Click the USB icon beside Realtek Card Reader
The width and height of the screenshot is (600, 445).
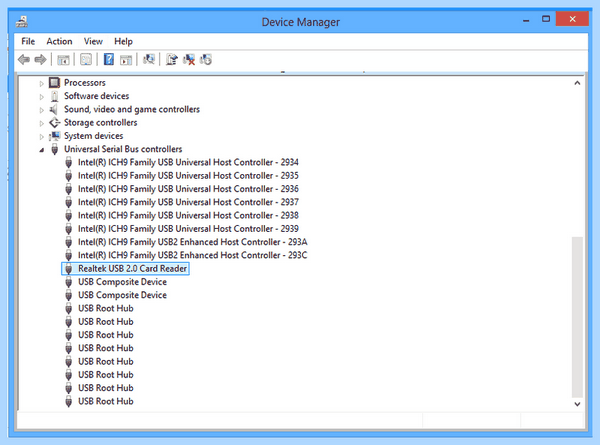(x=68, y=269)
